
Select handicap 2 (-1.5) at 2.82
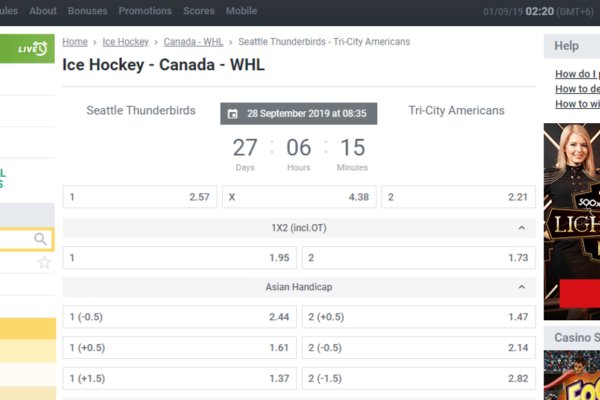pos(418,379)
